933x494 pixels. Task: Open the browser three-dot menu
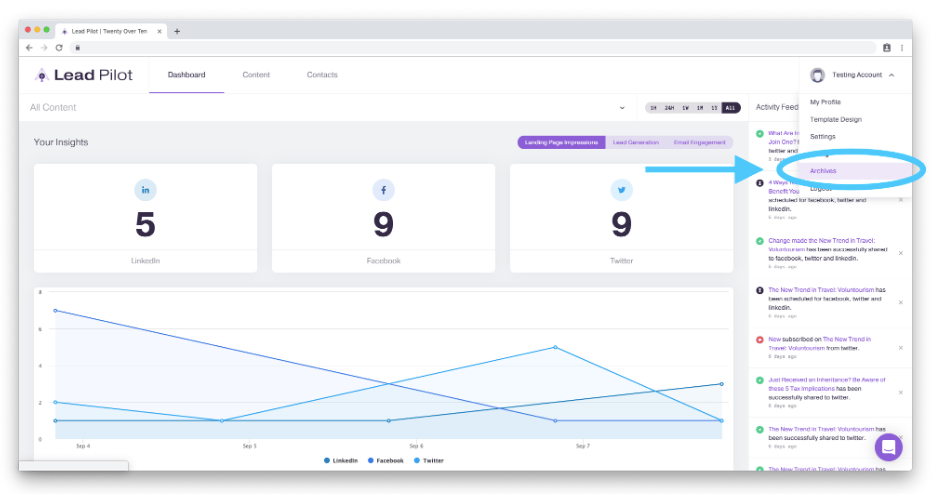tap(902, 48)
